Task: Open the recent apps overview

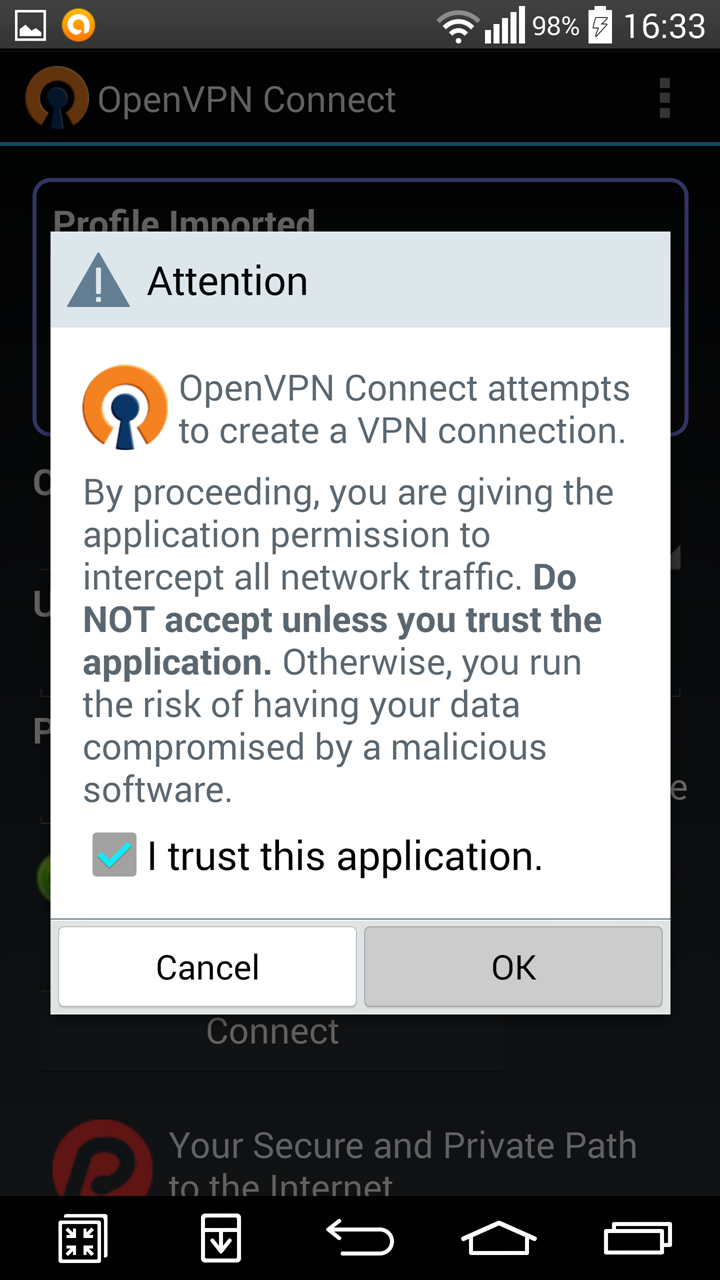Action: point(638,1239)
